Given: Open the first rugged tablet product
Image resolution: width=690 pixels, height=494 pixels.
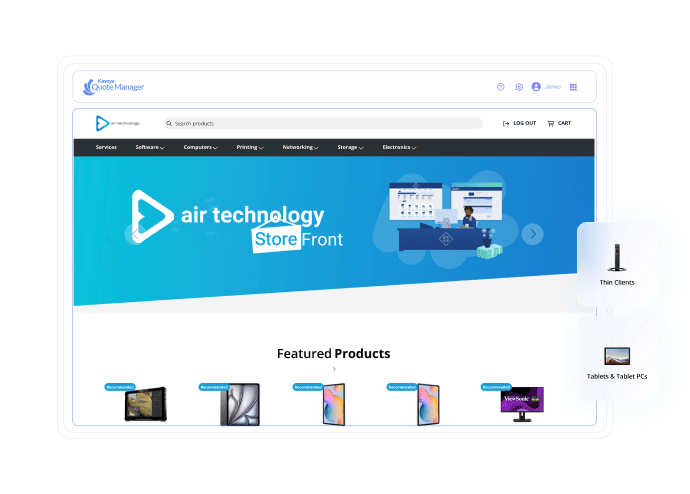Looking at the screenshot, I should pos(145,405).
